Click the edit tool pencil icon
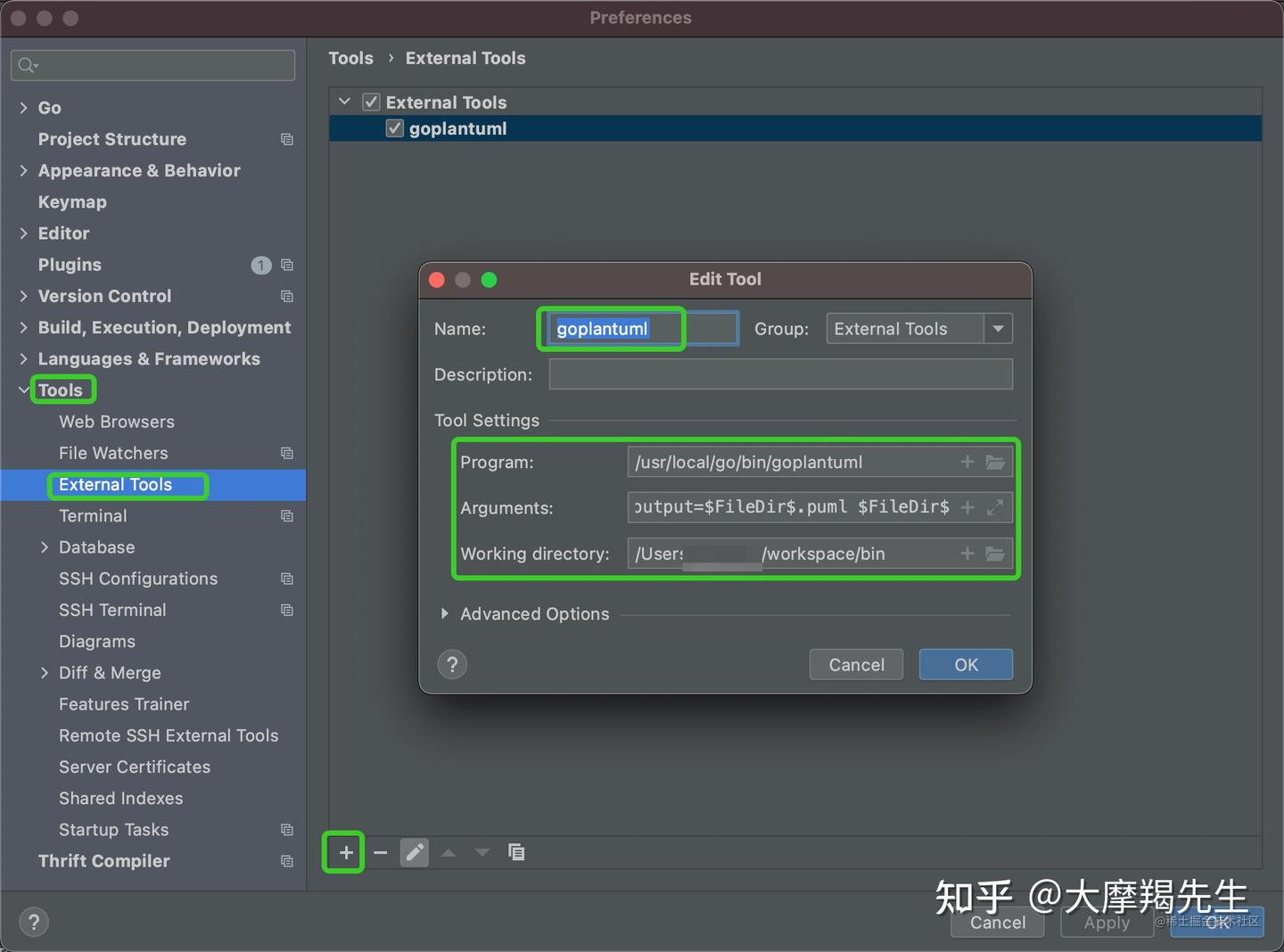Screen dimensions: 1284x952 pyautogui.click(x=415, y=852)
